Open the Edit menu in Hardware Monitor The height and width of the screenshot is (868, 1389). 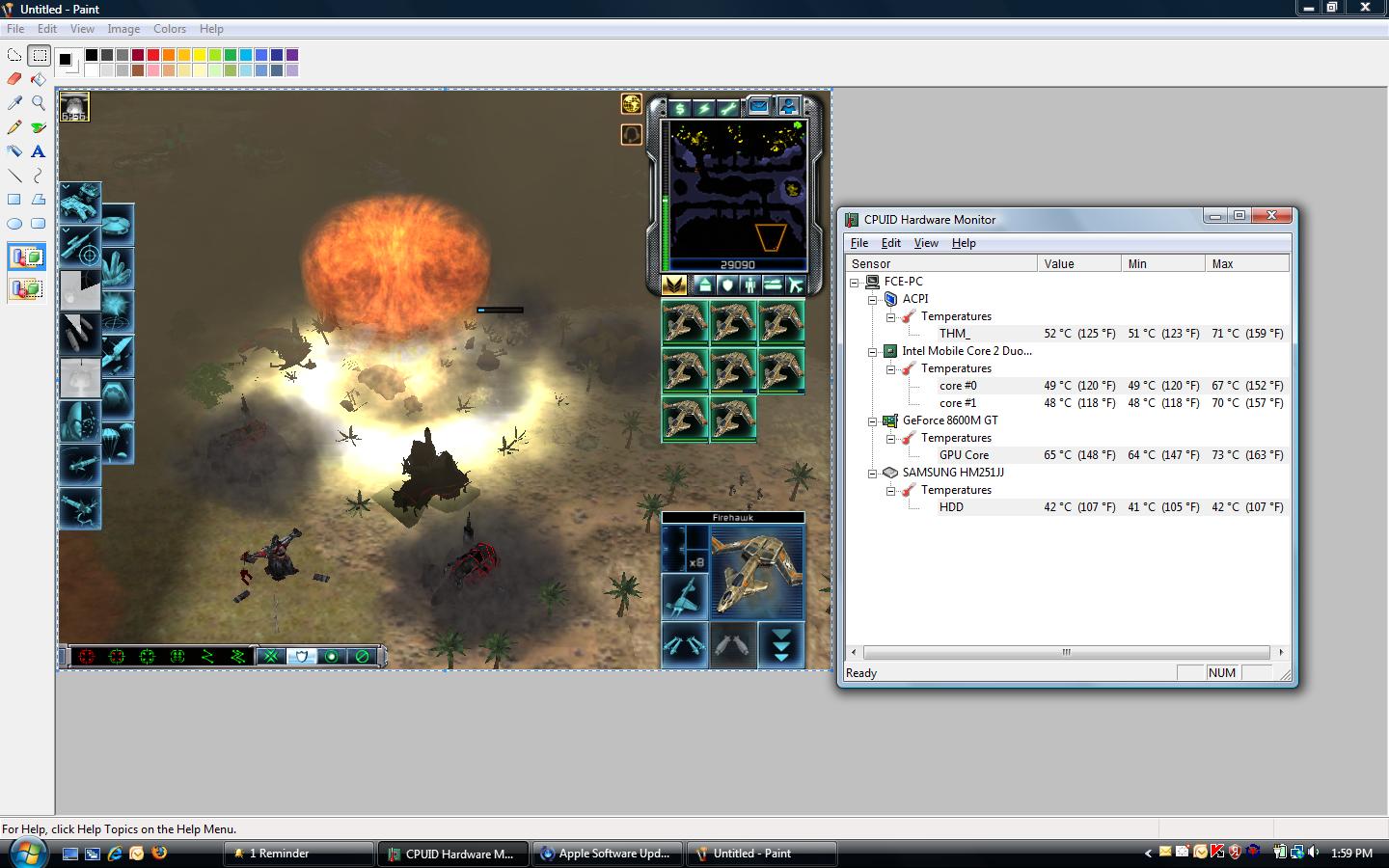891,243
